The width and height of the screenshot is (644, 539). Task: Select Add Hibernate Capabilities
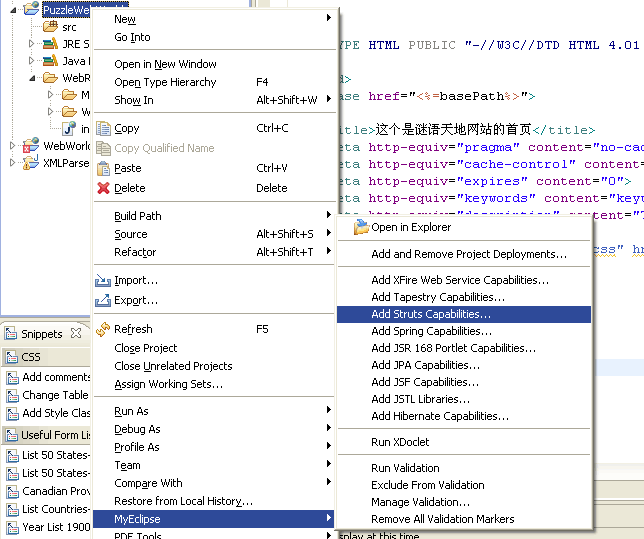pyautogui.click(x=464, y=416)
